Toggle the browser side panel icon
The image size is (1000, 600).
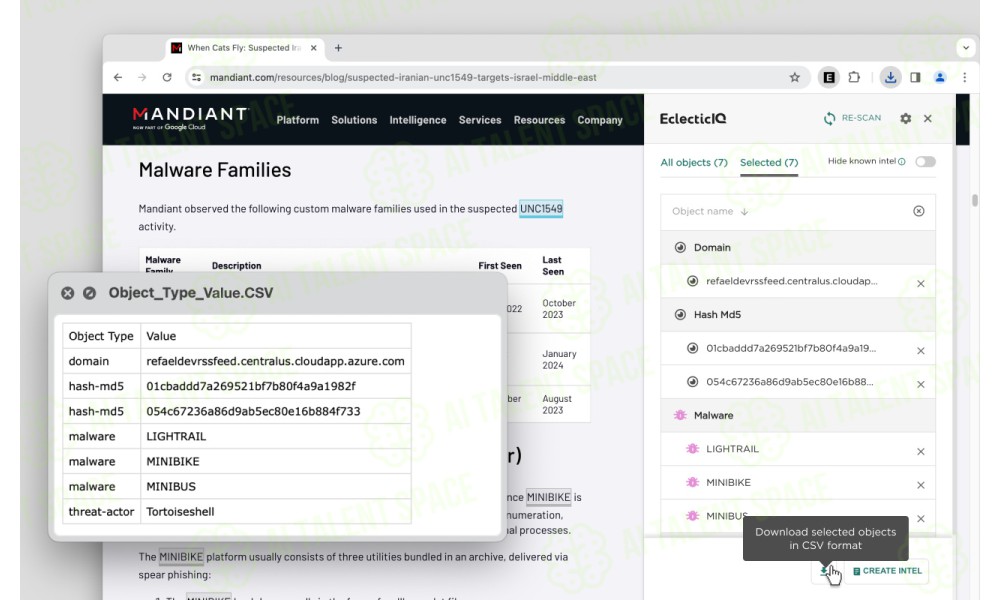coord(915,77)
